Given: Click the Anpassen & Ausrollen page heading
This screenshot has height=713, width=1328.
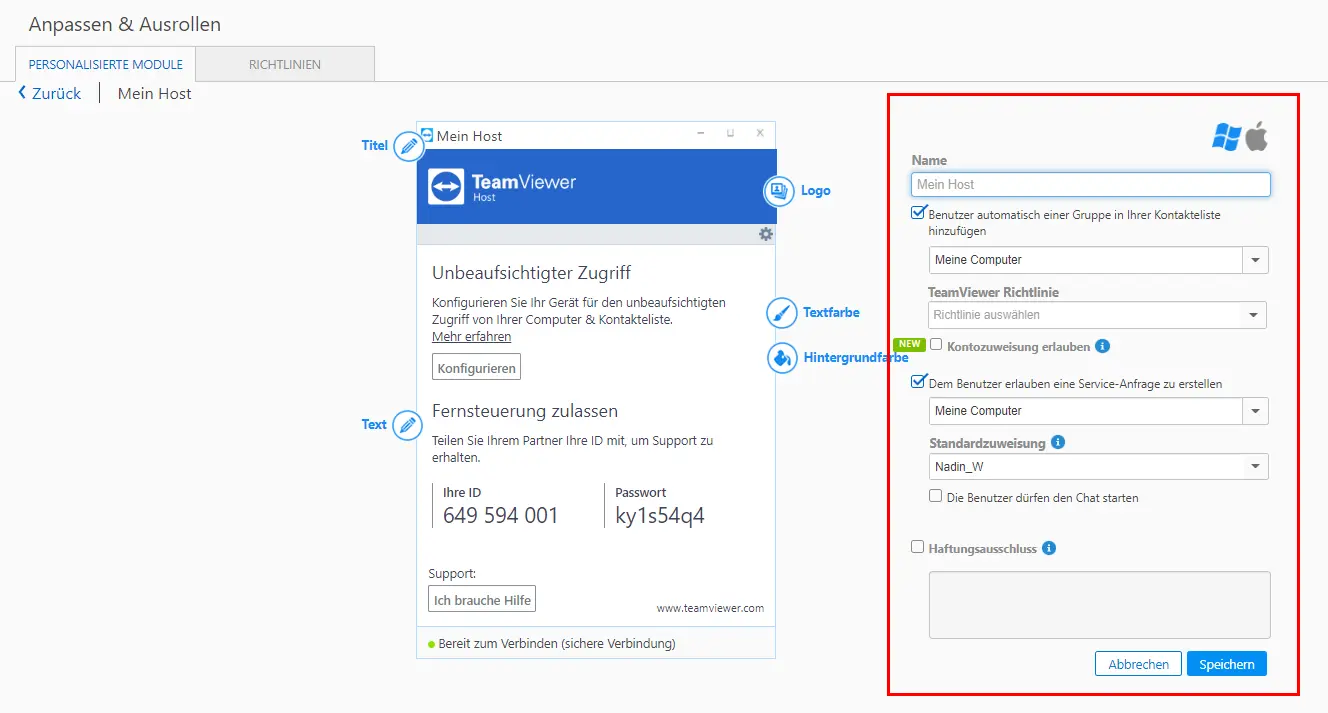Looking at the screenshot, I should click(125, 24).
